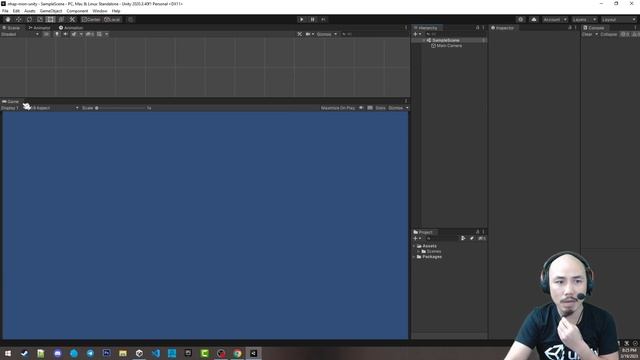
Task: Toggle Local handle rotation button
Action: 112,20
